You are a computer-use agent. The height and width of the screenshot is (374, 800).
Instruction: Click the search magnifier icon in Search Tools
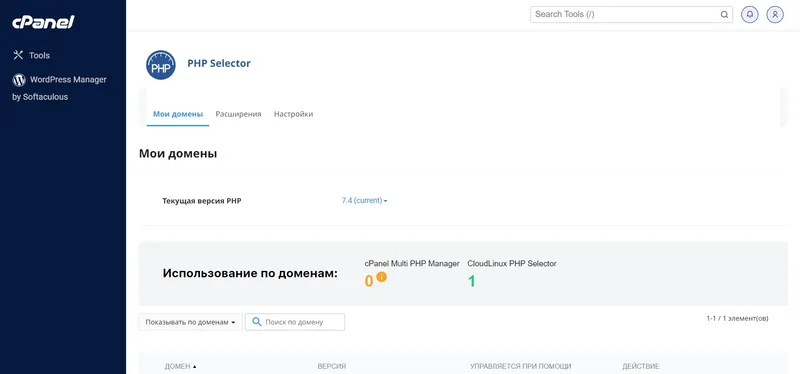point(724,15)
